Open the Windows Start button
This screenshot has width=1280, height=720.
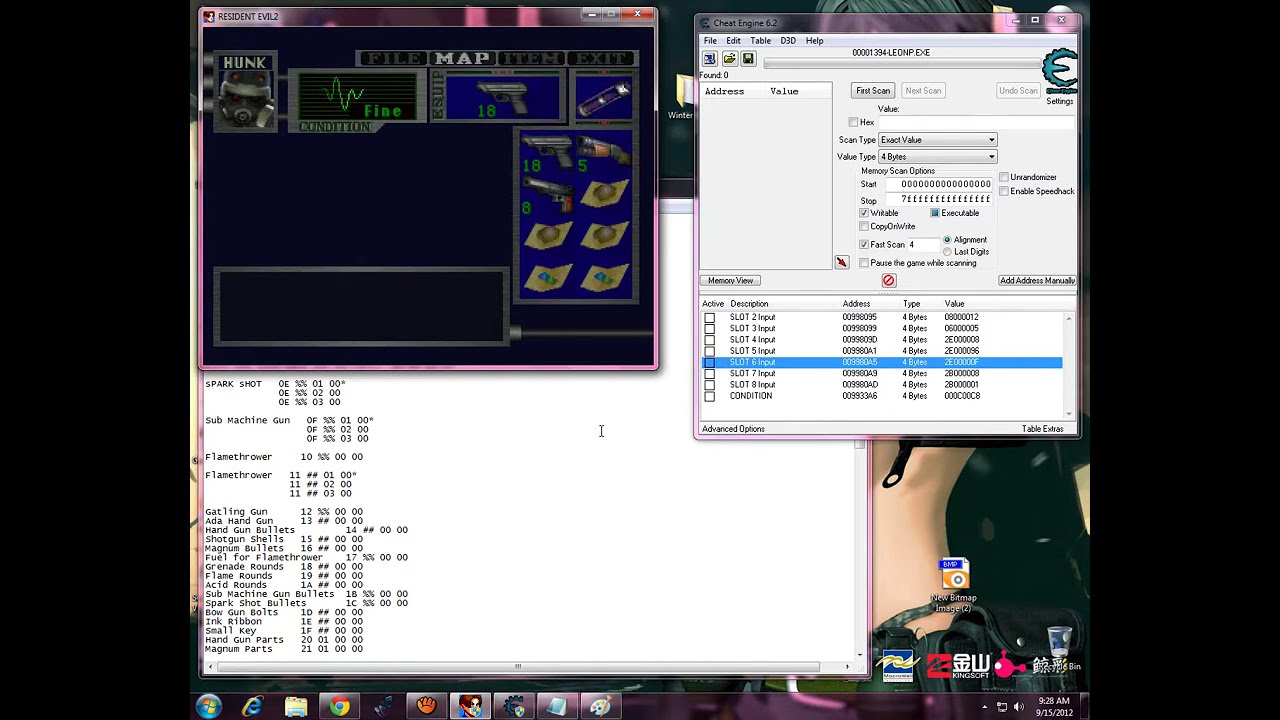(x=209, y=707)
